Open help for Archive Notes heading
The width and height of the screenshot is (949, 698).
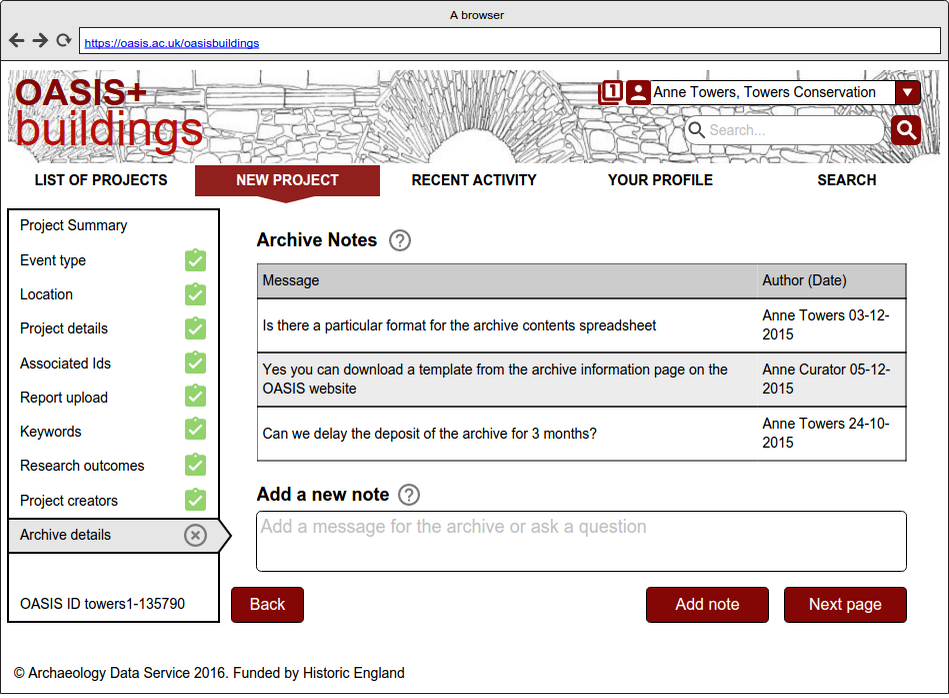tap(399, 240)
